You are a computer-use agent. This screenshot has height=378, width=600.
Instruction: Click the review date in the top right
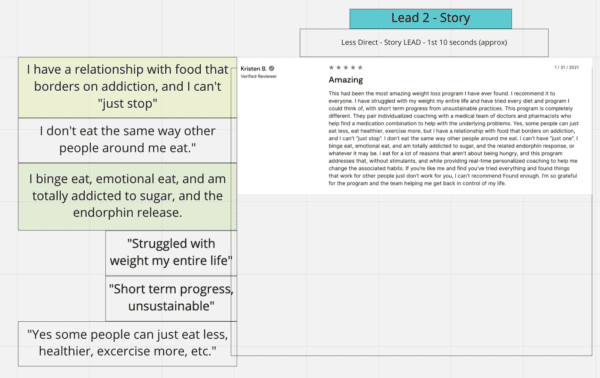click(566, 67)
